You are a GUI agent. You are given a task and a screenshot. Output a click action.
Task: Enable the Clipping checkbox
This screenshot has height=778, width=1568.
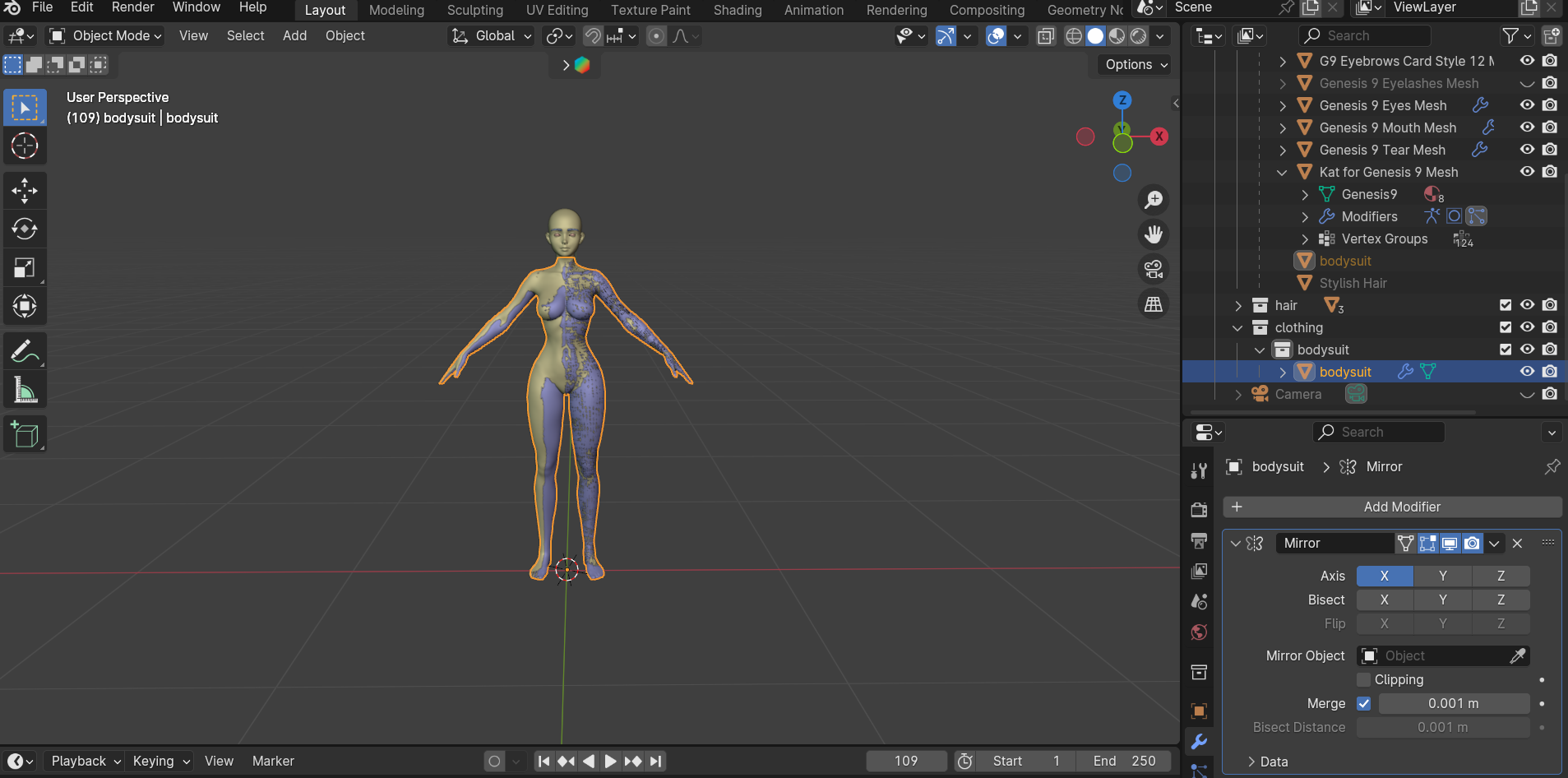[1364, 679]
